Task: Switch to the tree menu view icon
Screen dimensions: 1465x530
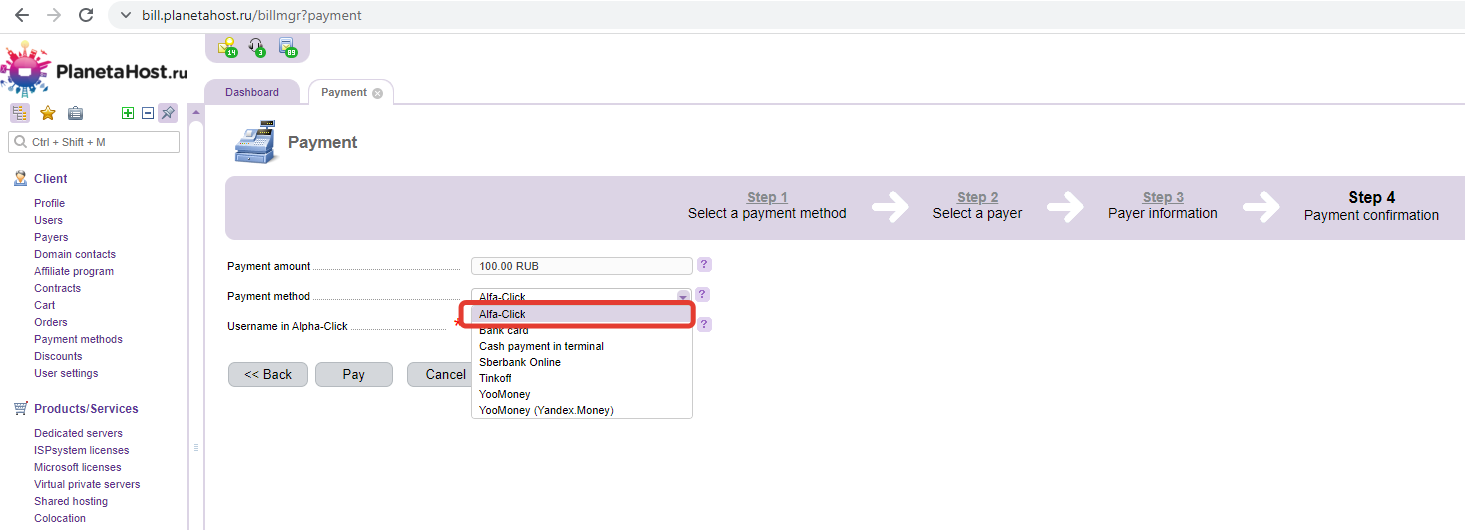Action: pyautogui.click(x=19, y=113)
